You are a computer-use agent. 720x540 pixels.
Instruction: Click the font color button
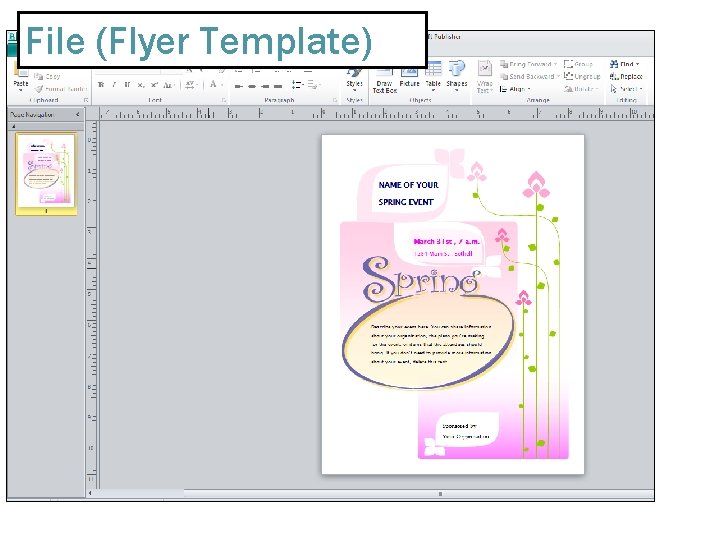215,84
